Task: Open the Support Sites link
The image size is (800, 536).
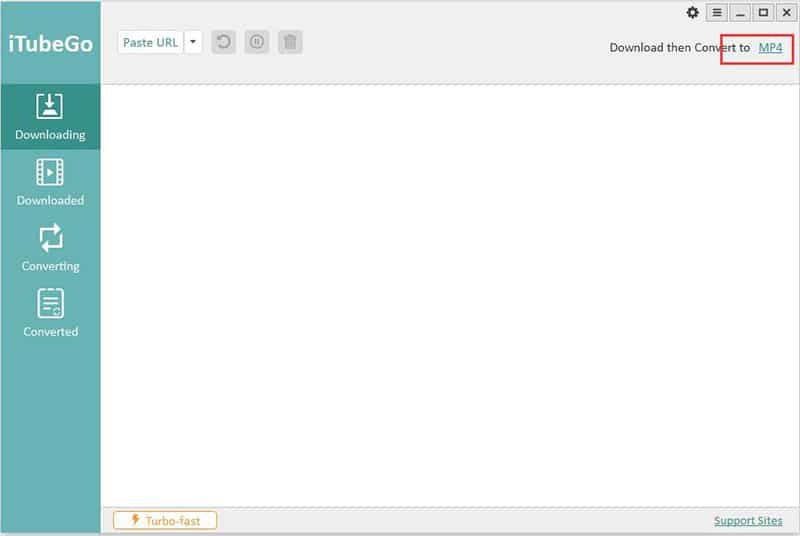Action: 748,521
